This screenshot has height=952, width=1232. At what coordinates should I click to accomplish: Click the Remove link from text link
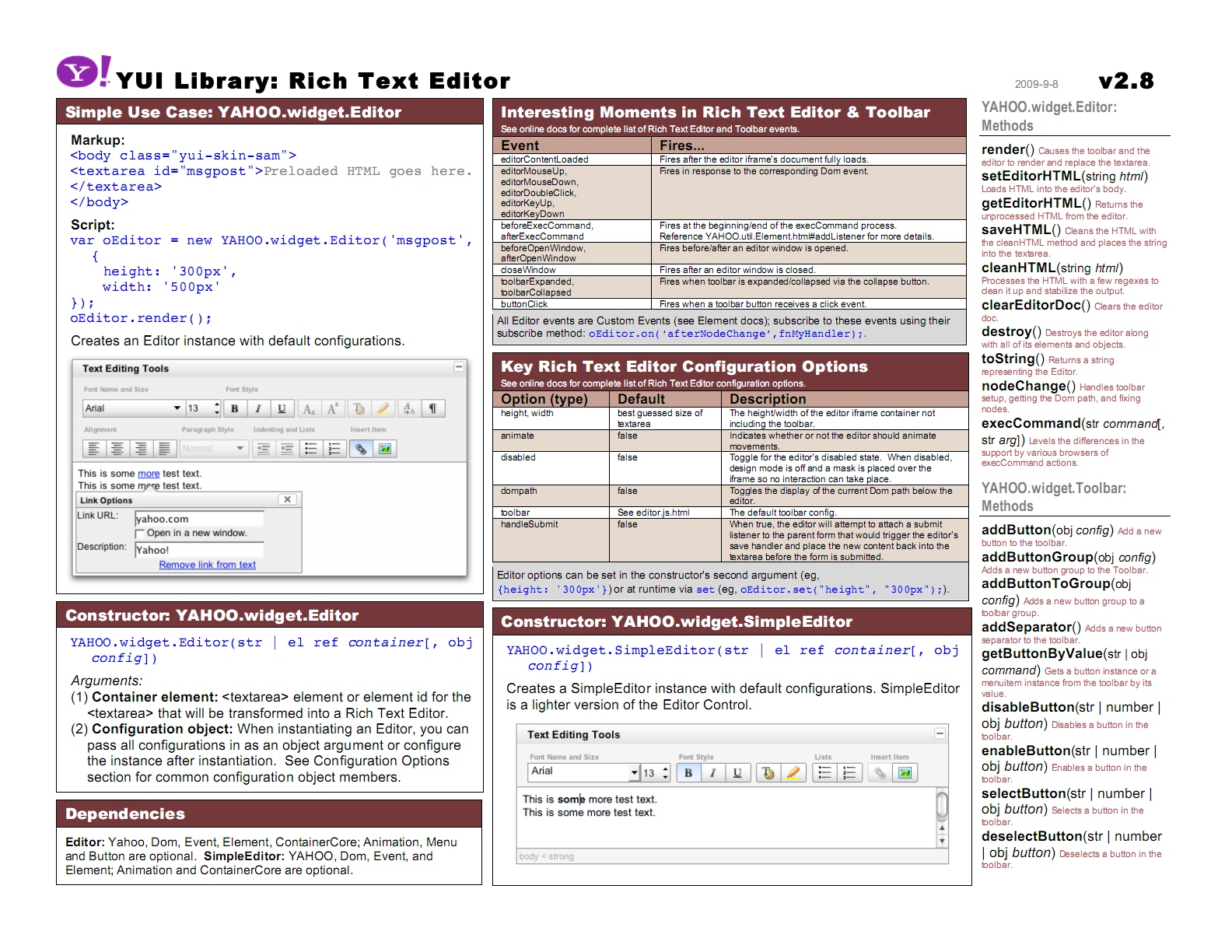coord(207,565)
